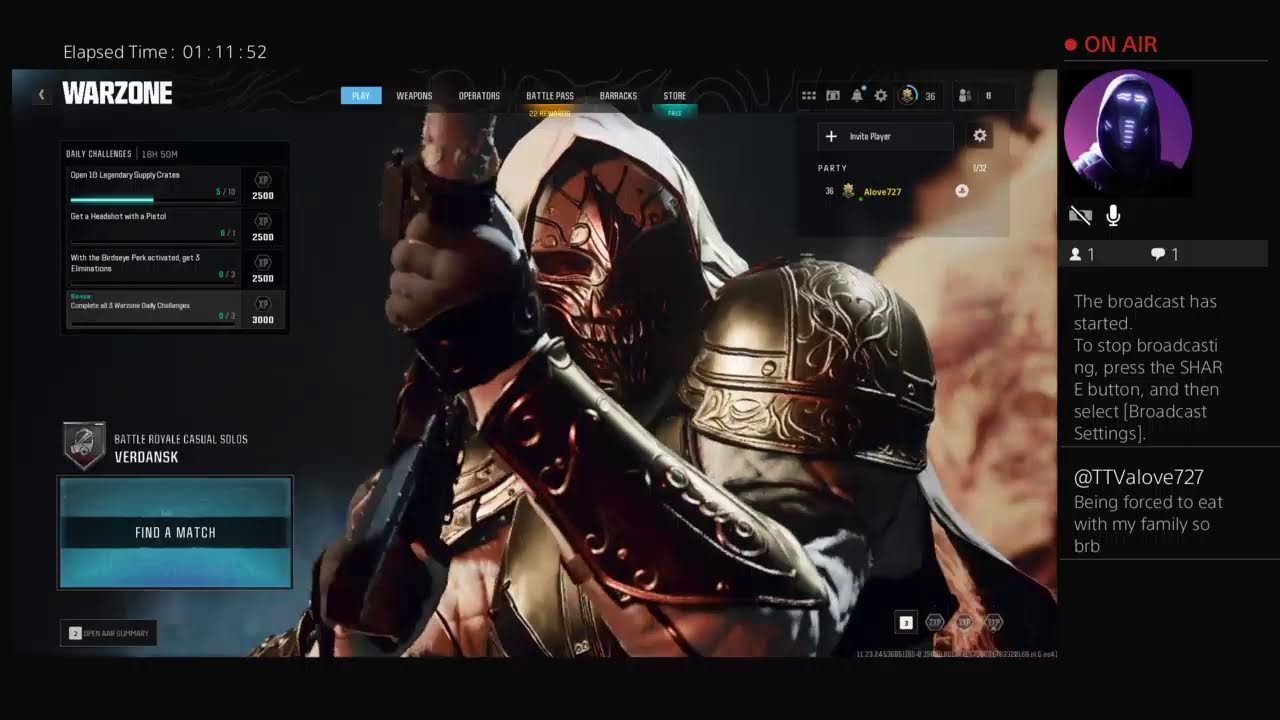Open notifications bell icon
The image size is (1280, 720).
coord(857,95)
